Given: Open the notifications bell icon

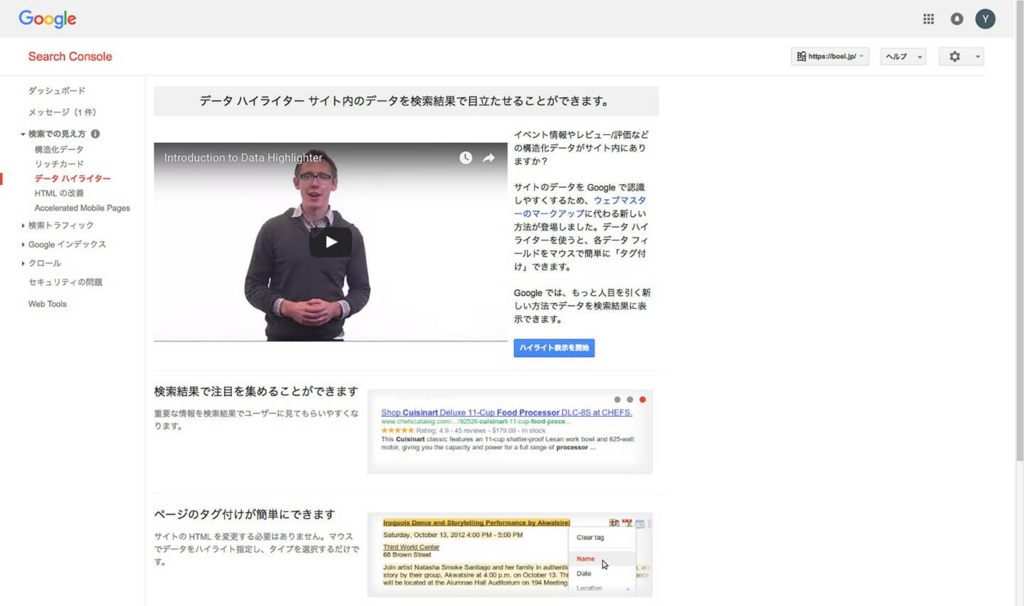Looking at the screenshot, I should click(x=957, y=19).
